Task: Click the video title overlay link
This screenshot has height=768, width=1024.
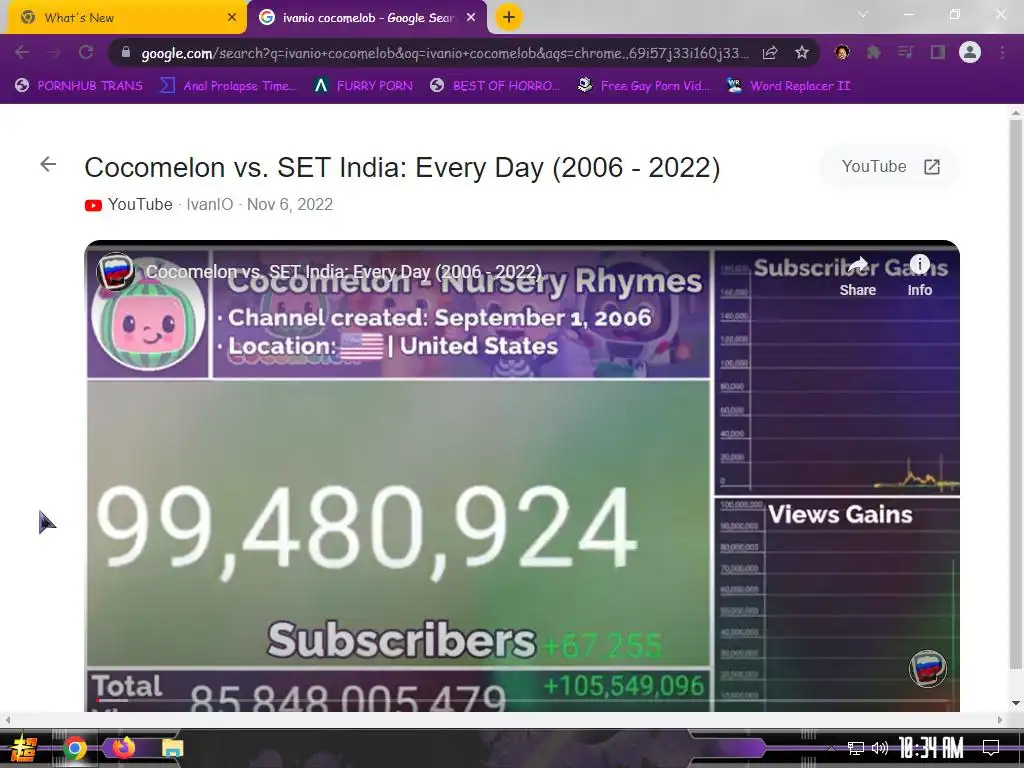Action: pos(344,272)
